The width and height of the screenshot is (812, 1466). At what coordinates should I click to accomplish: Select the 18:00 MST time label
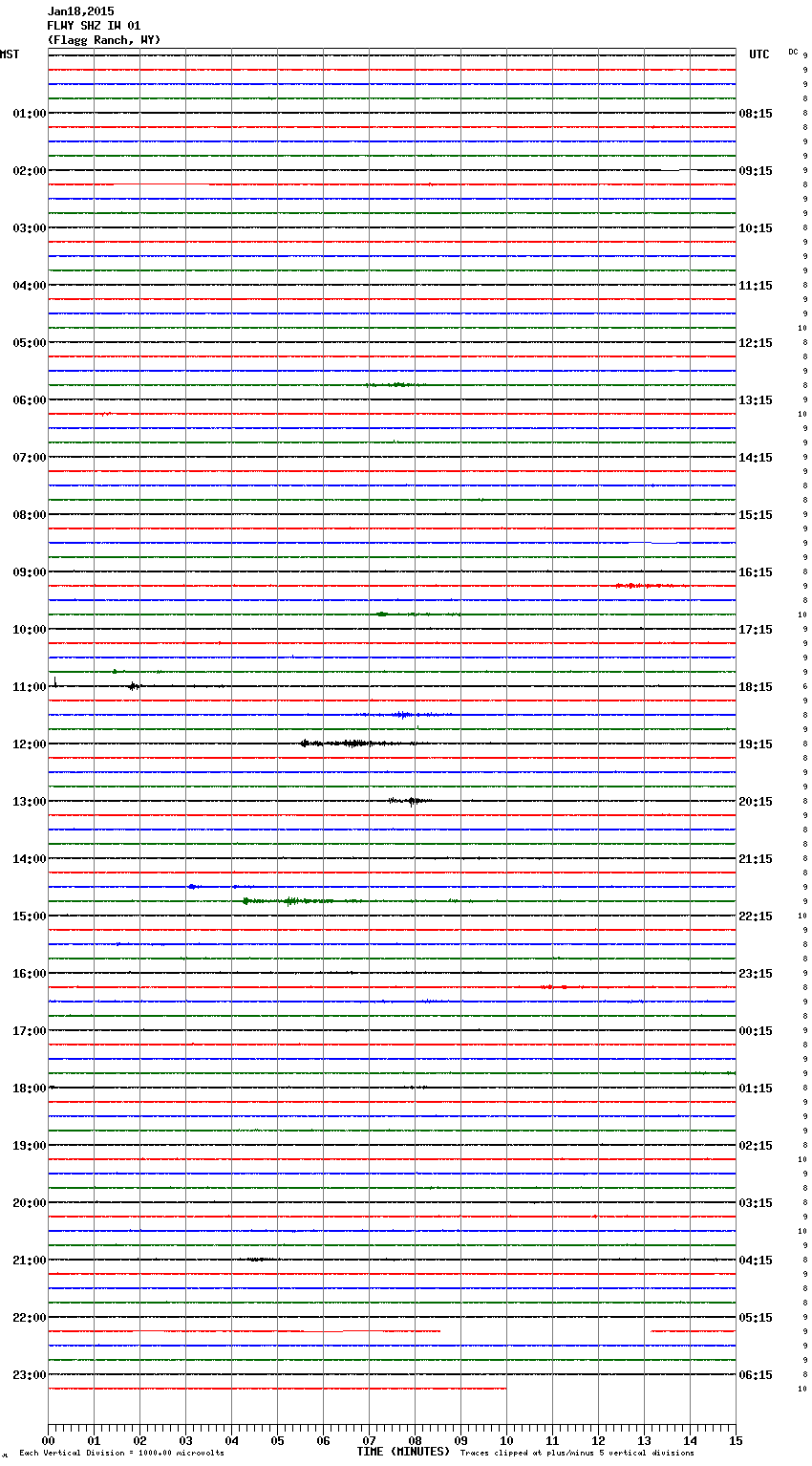click(x=30, y=1089)
